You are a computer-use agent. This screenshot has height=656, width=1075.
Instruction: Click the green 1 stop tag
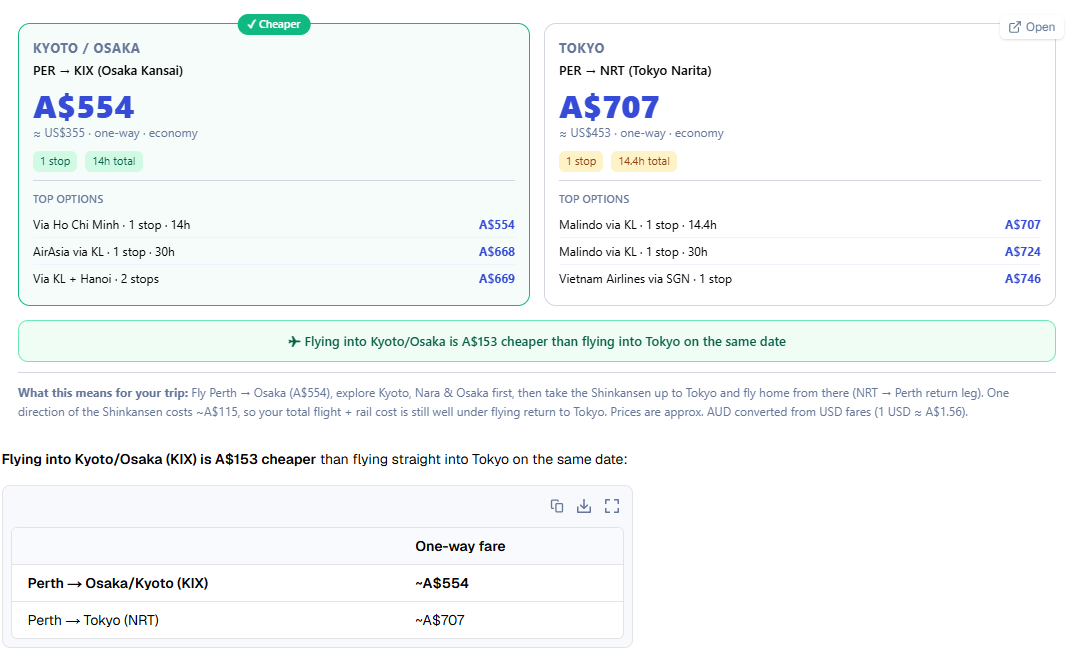point(55,161)
